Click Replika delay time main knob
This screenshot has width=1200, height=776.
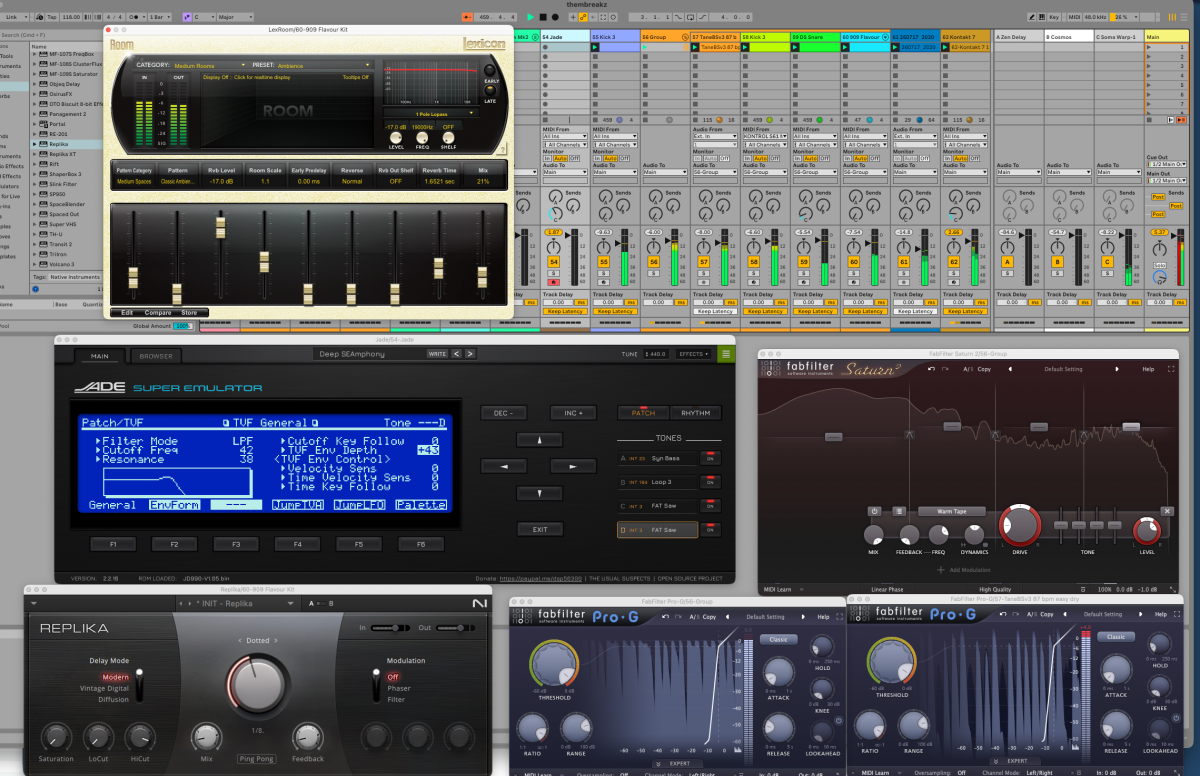[x=258, y=687]
